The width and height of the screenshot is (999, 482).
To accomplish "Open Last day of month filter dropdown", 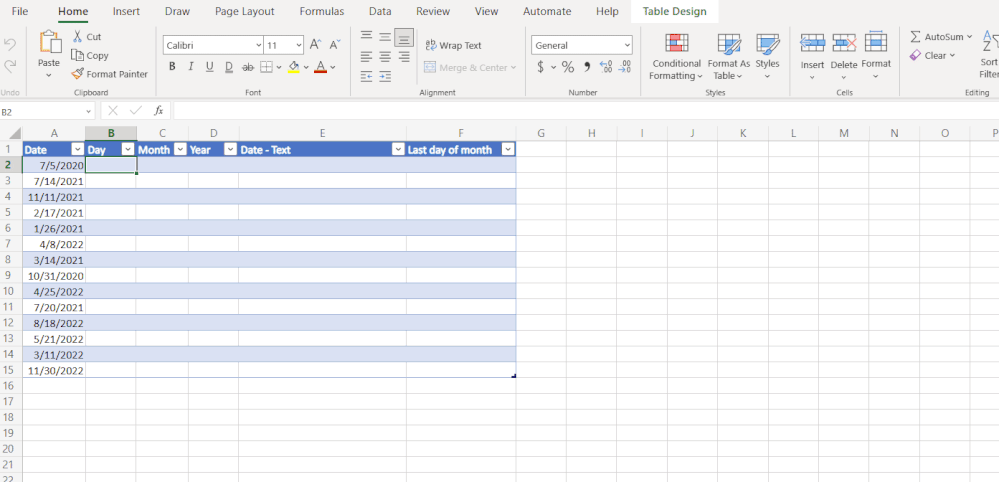I will click(508, 150).
